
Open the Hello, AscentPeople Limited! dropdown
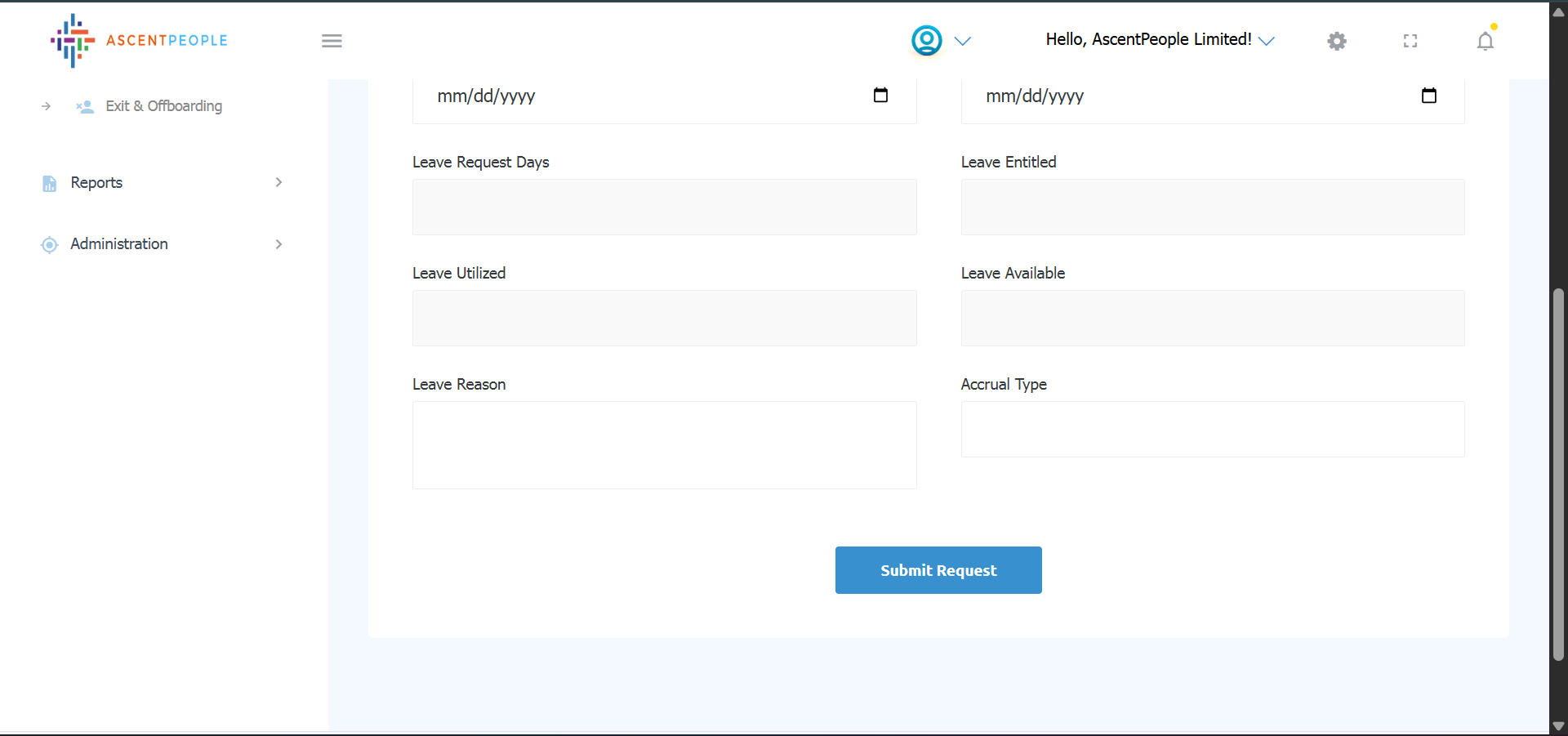(x=1159, y=40)
